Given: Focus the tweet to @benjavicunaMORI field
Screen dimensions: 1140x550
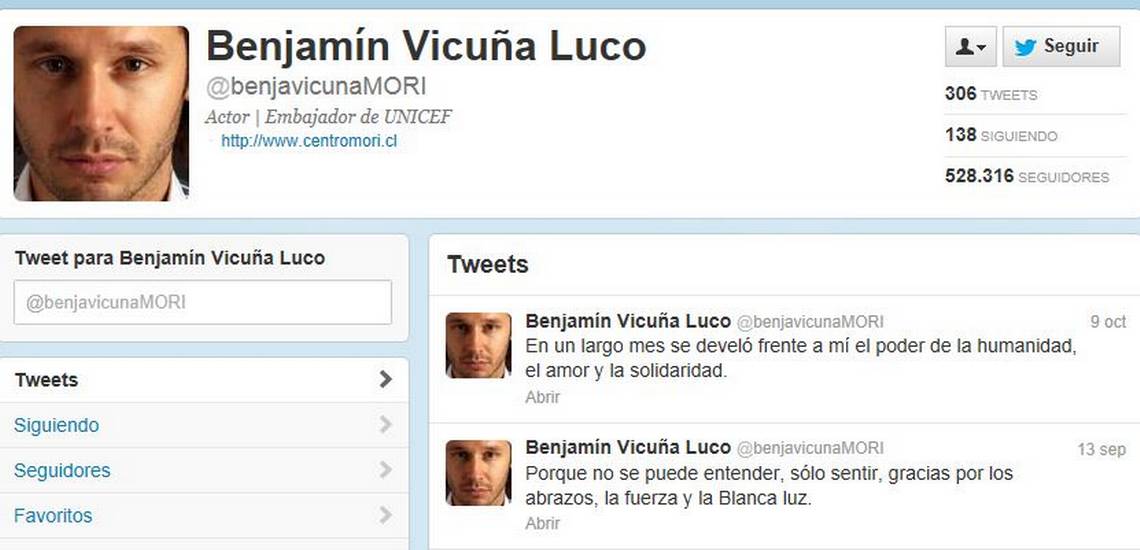Looking at the screenshot, I should coord(203,303).
